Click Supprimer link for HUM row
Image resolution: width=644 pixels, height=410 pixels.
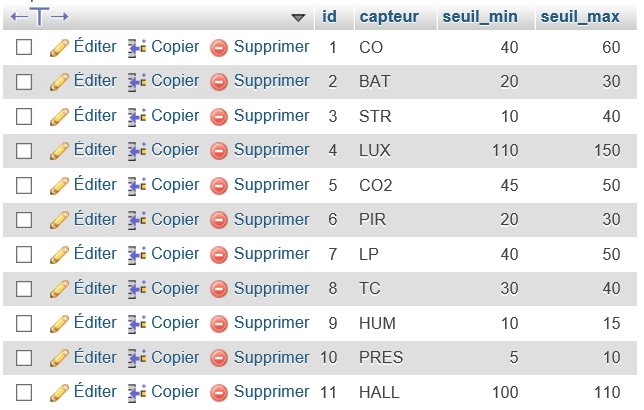tap(271, 323)
